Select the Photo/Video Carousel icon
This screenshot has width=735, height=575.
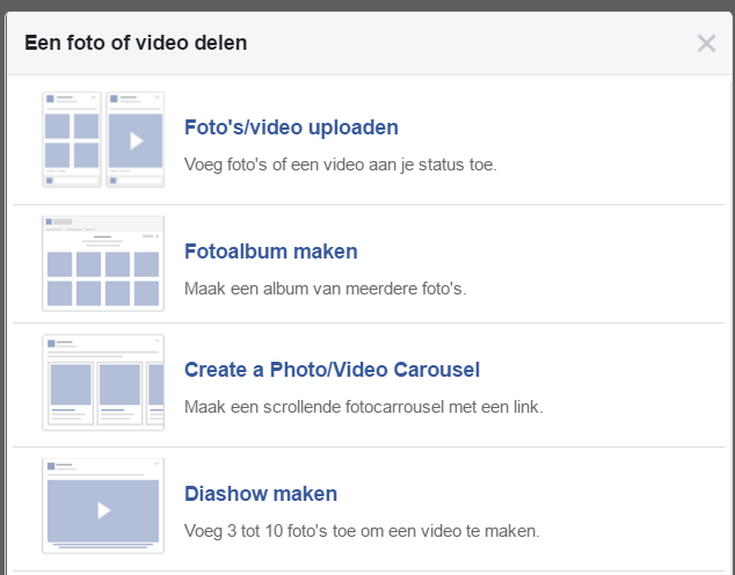click(x=103, y=383)
